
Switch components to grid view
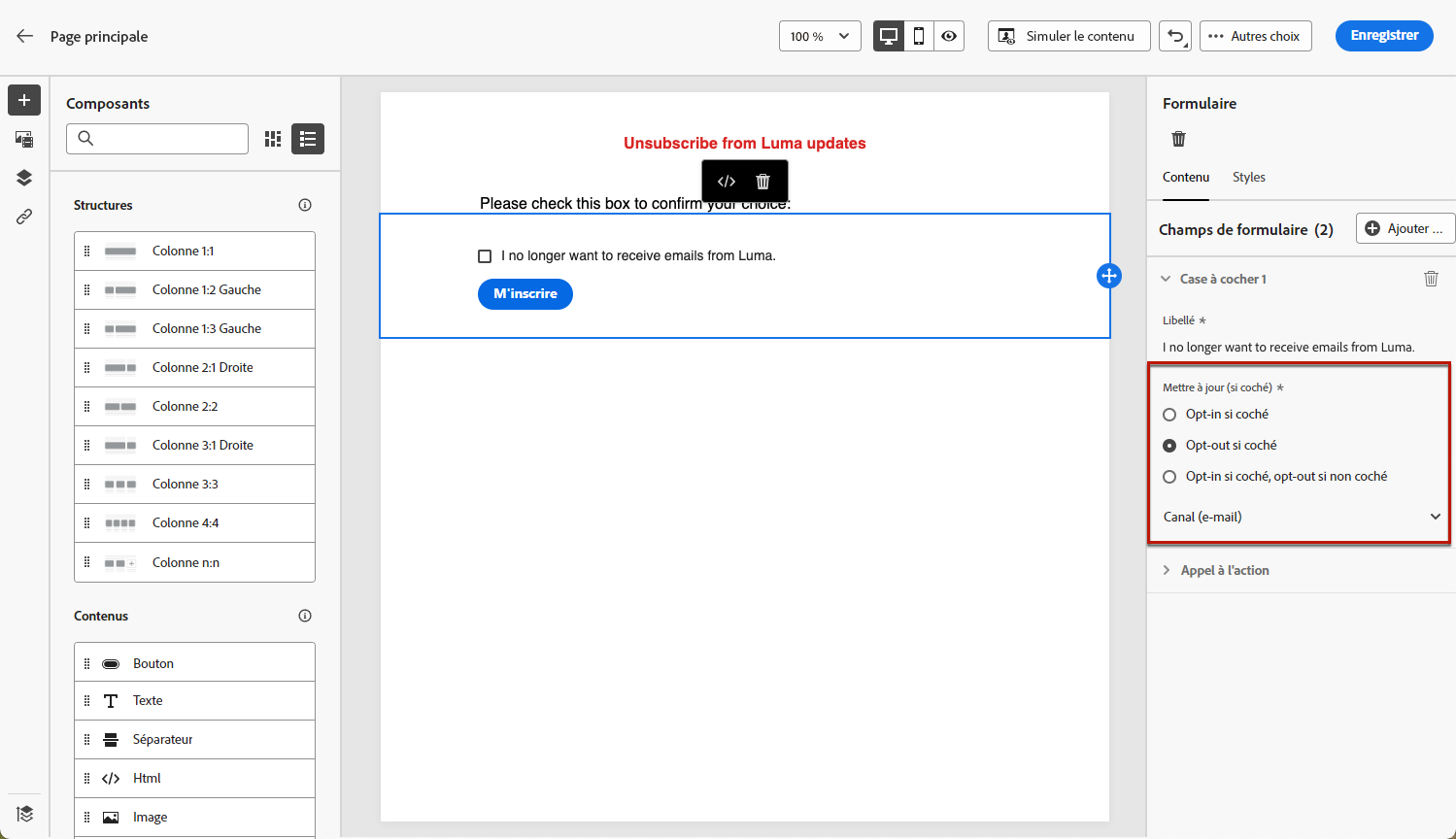[x=273, y=139]
